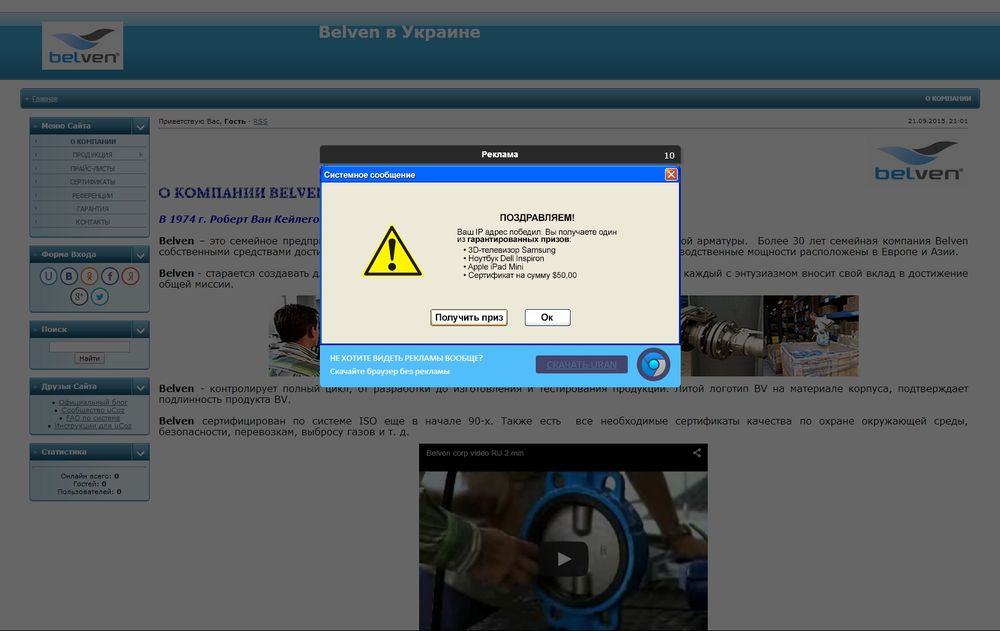Click the Belven corp video RU title
The width and height of the screenshot is (1000, 631).
[x=474, y=453]
